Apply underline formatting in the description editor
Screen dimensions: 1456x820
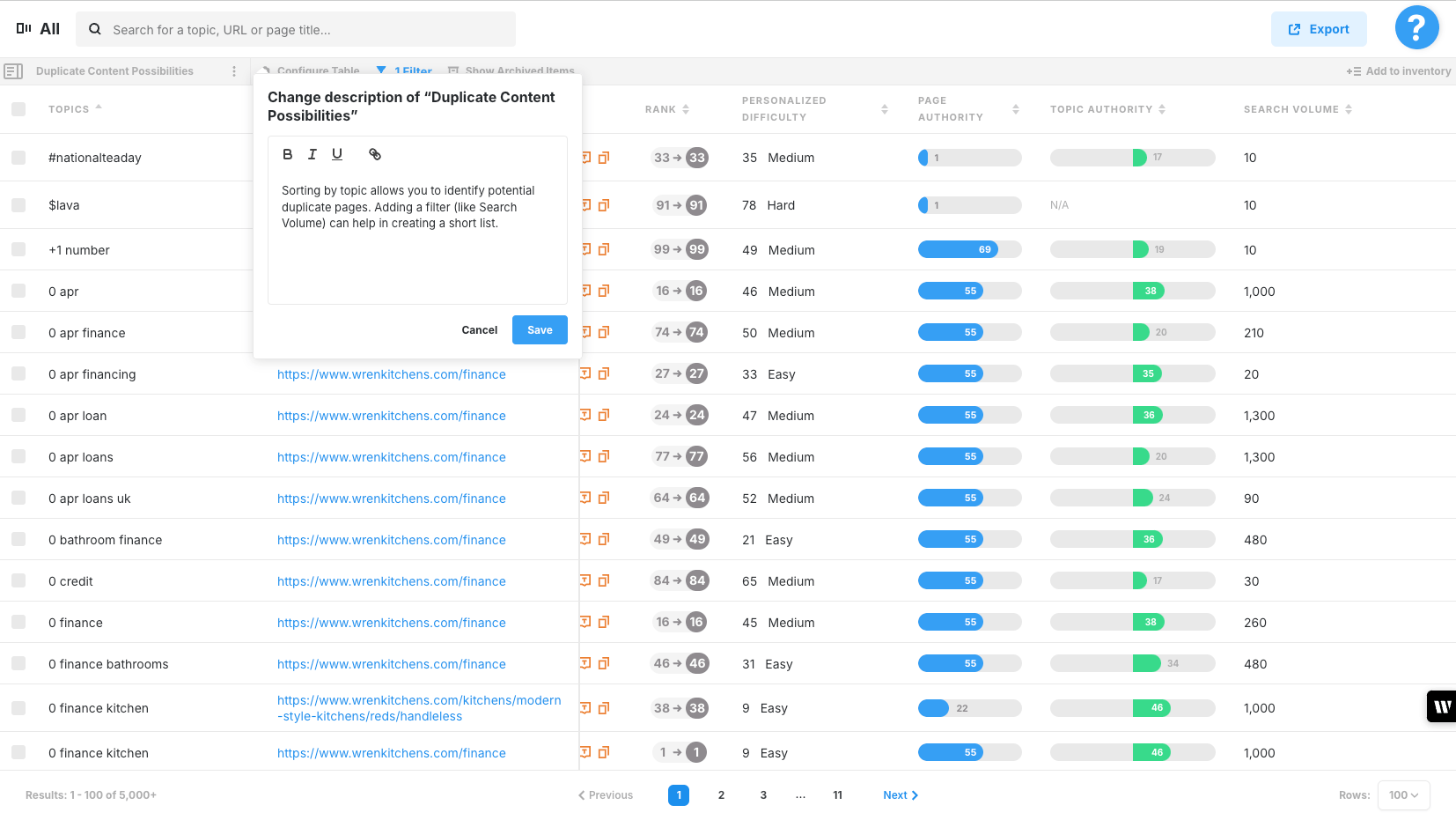337,153
